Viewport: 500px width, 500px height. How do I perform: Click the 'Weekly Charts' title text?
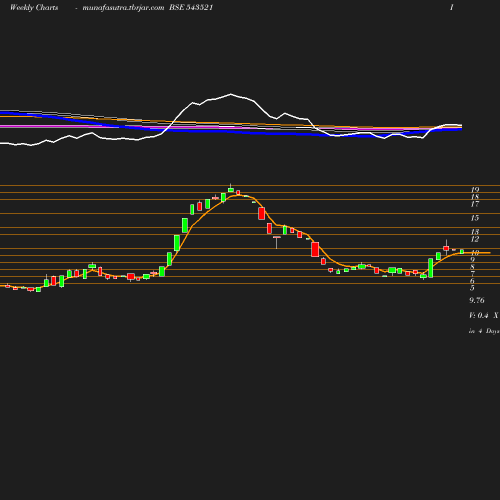(34, 8)
